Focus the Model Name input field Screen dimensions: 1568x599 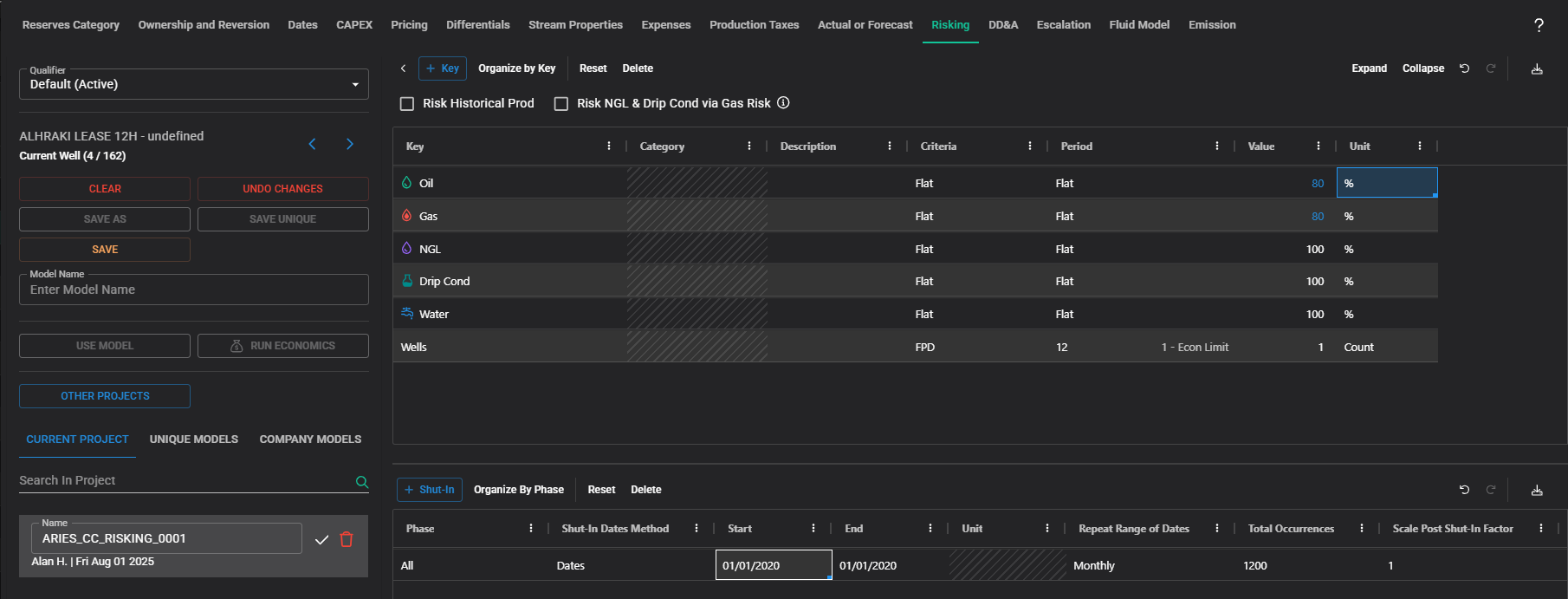194,290
